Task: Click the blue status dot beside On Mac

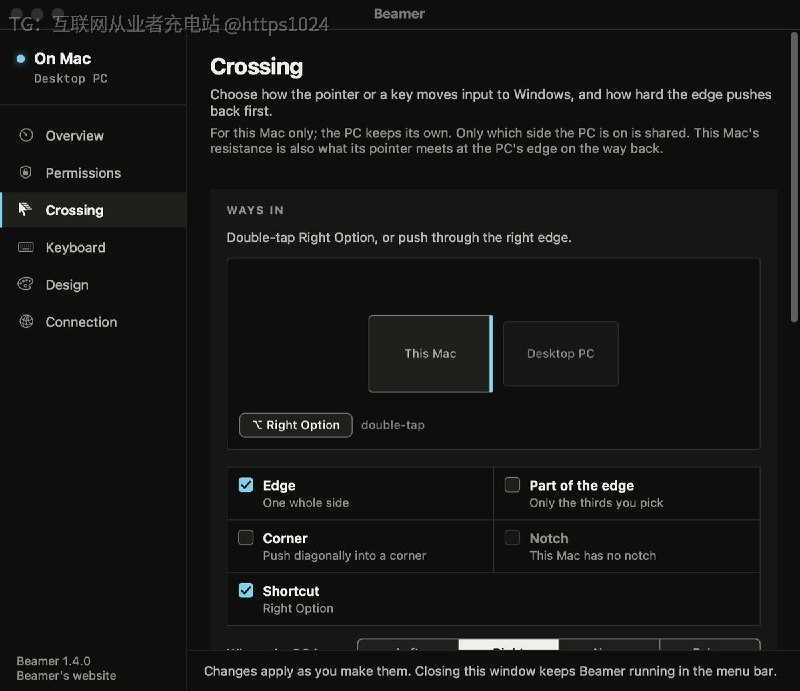Action: point(21,59)
